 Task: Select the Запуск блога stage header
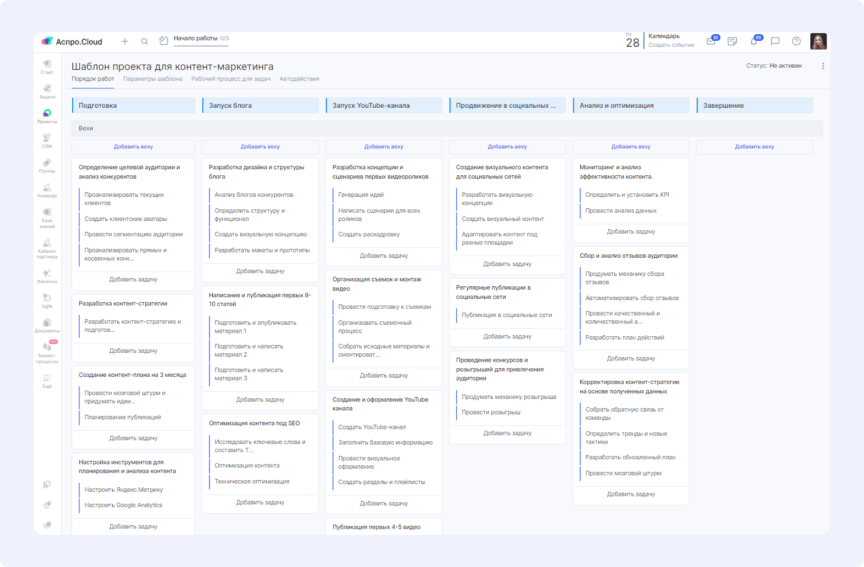click(260, 105)
